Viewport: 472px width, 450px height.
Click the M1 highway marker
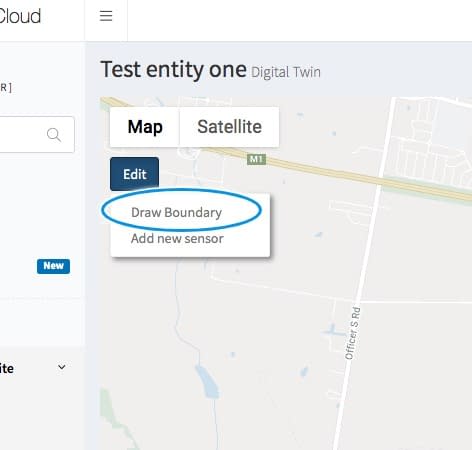[x=256, y=159]
